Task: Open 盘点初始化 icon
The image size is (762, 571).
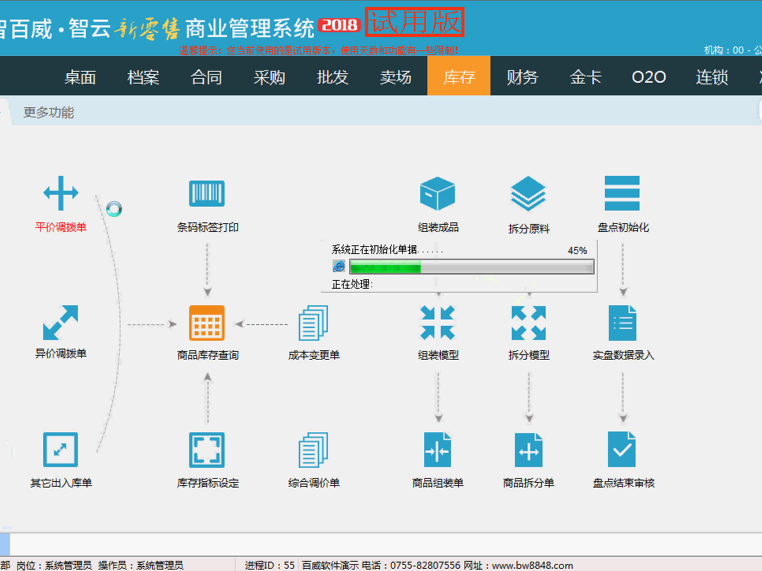Action: point(622,194)
